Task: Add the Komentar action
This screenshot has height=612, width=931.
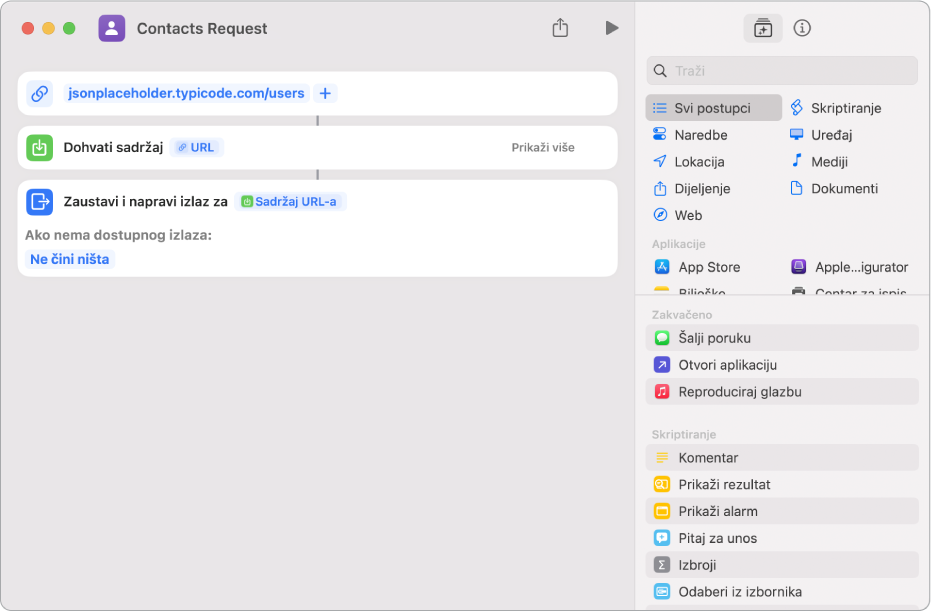Action: pos(782,458)
